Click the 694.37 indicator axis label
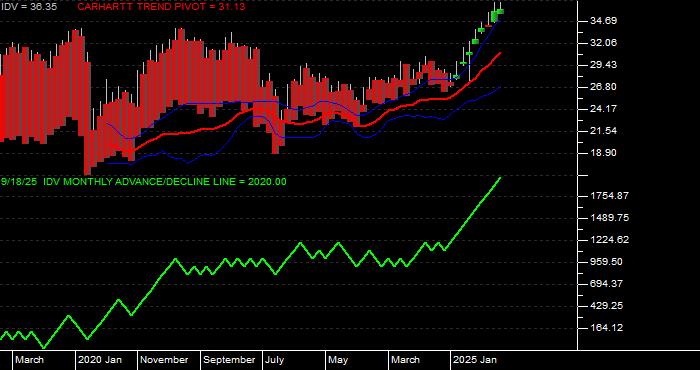700x370 pixels. click(x=607, y=284)
